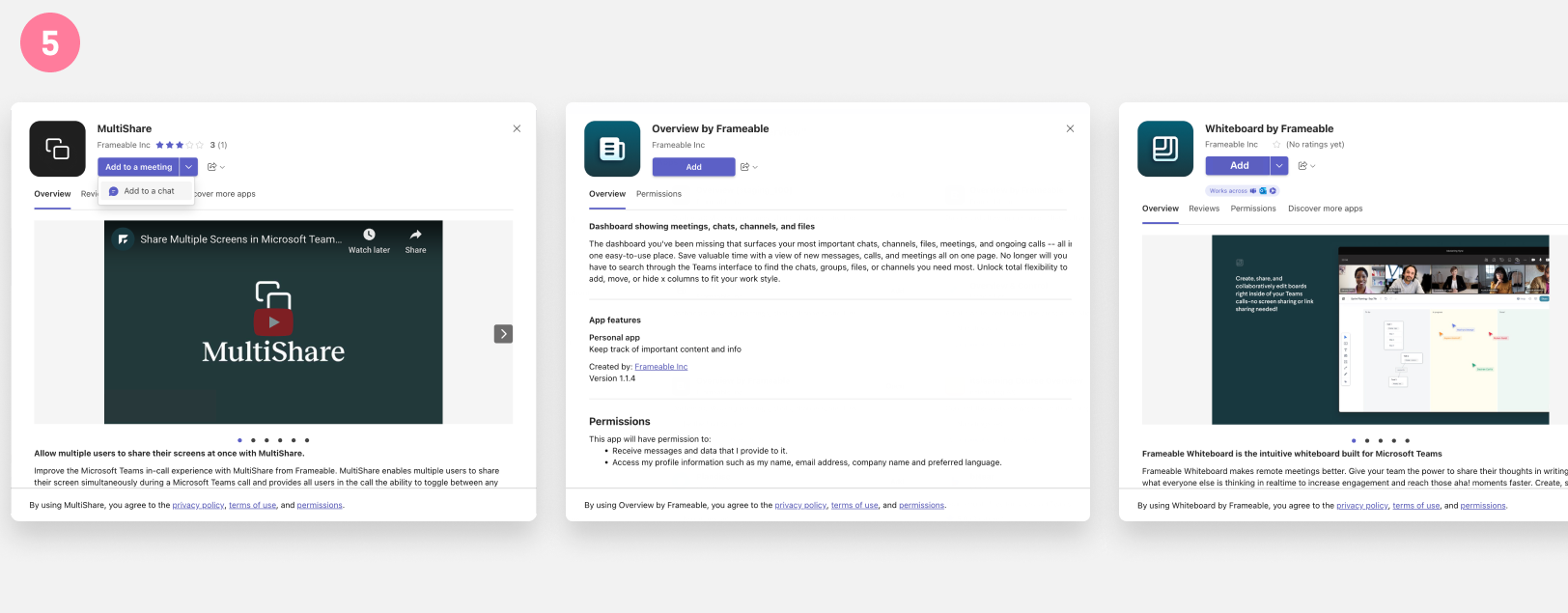1568x613 pixels.
Task: Open privacy policy link in Whiteboard footer
Action: (1362, 506)
